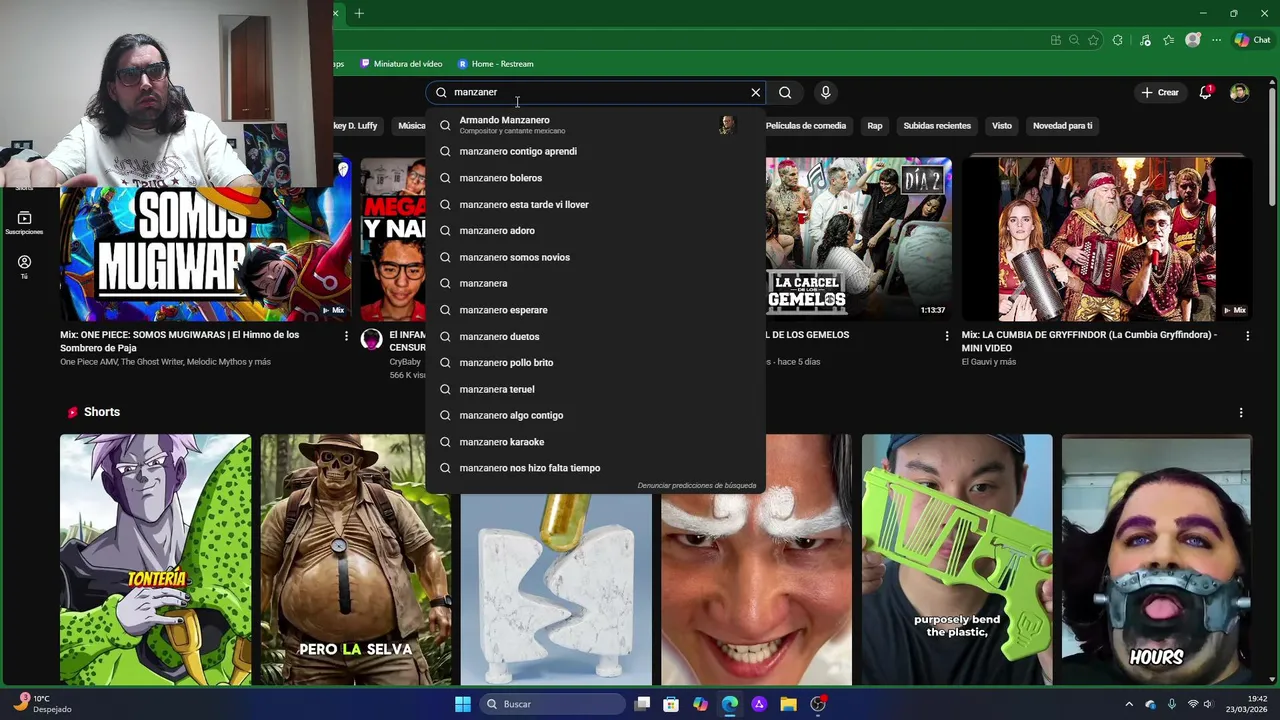
Task: Open the Home - Restream bookmark
Action: (495, 64)
